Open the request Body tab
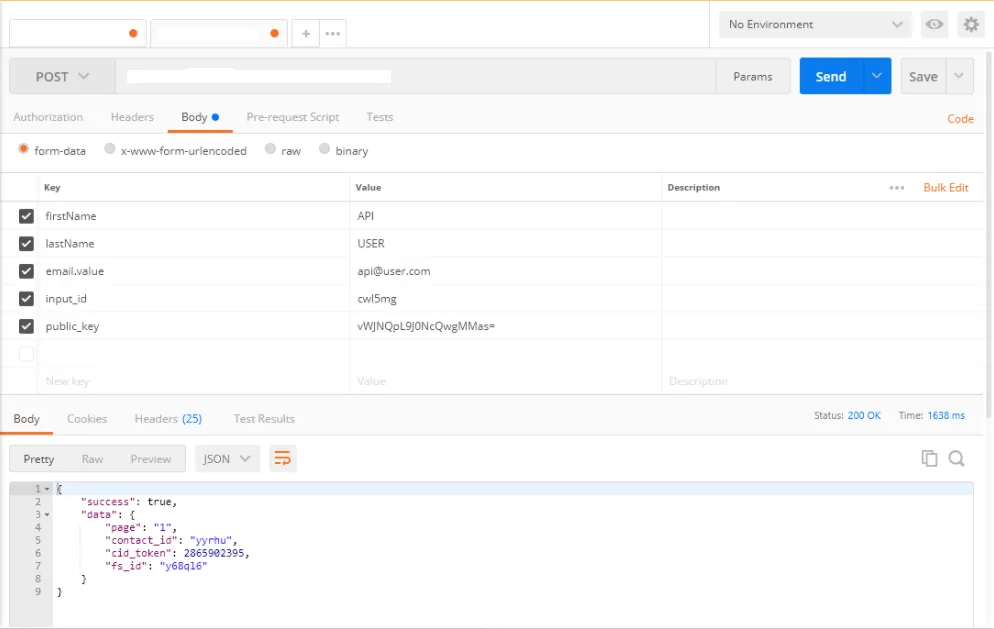 200,117
